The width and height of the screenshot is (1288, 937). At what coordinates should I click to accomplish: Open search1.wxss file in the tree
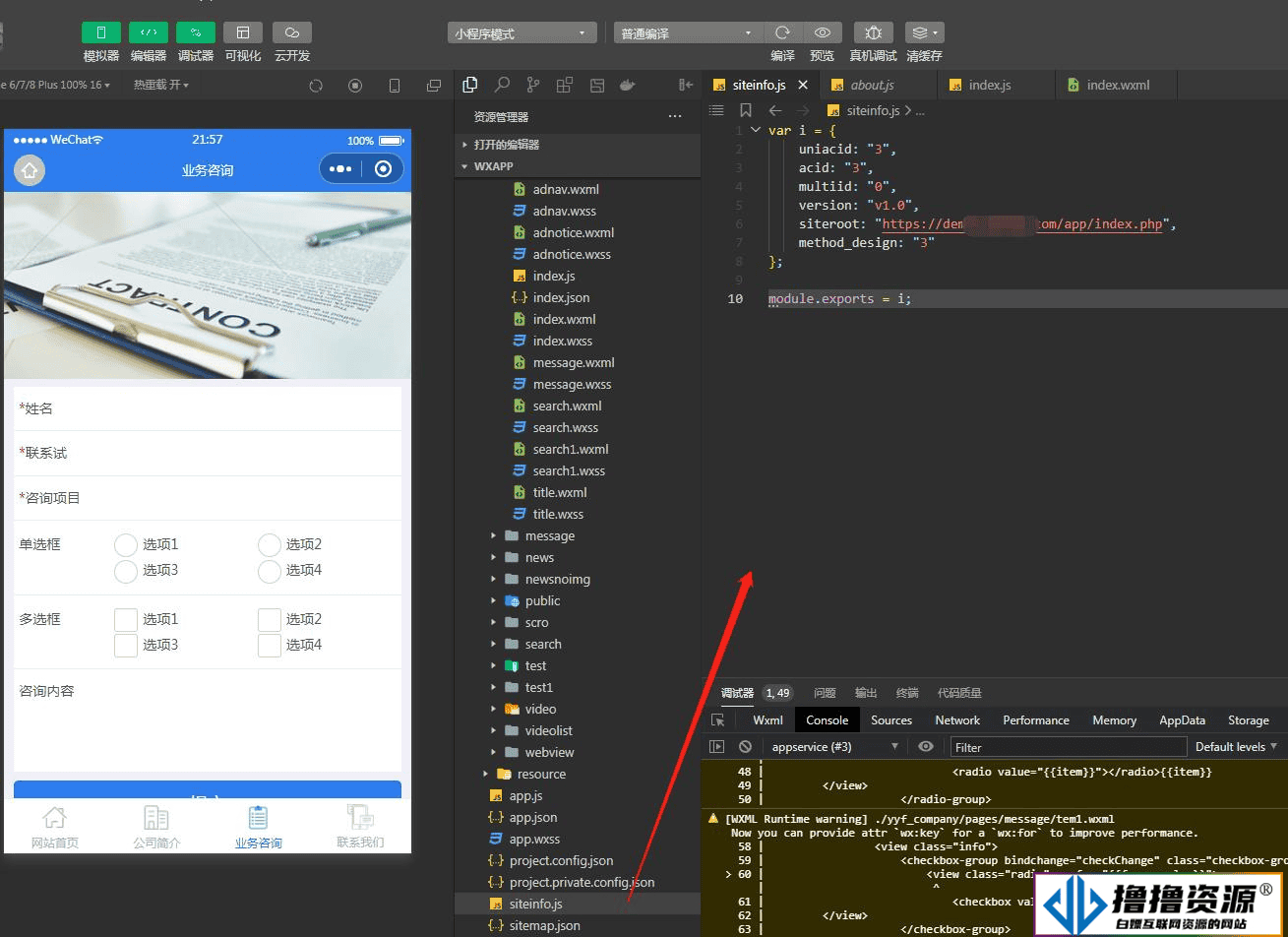(x=569, y=470)
